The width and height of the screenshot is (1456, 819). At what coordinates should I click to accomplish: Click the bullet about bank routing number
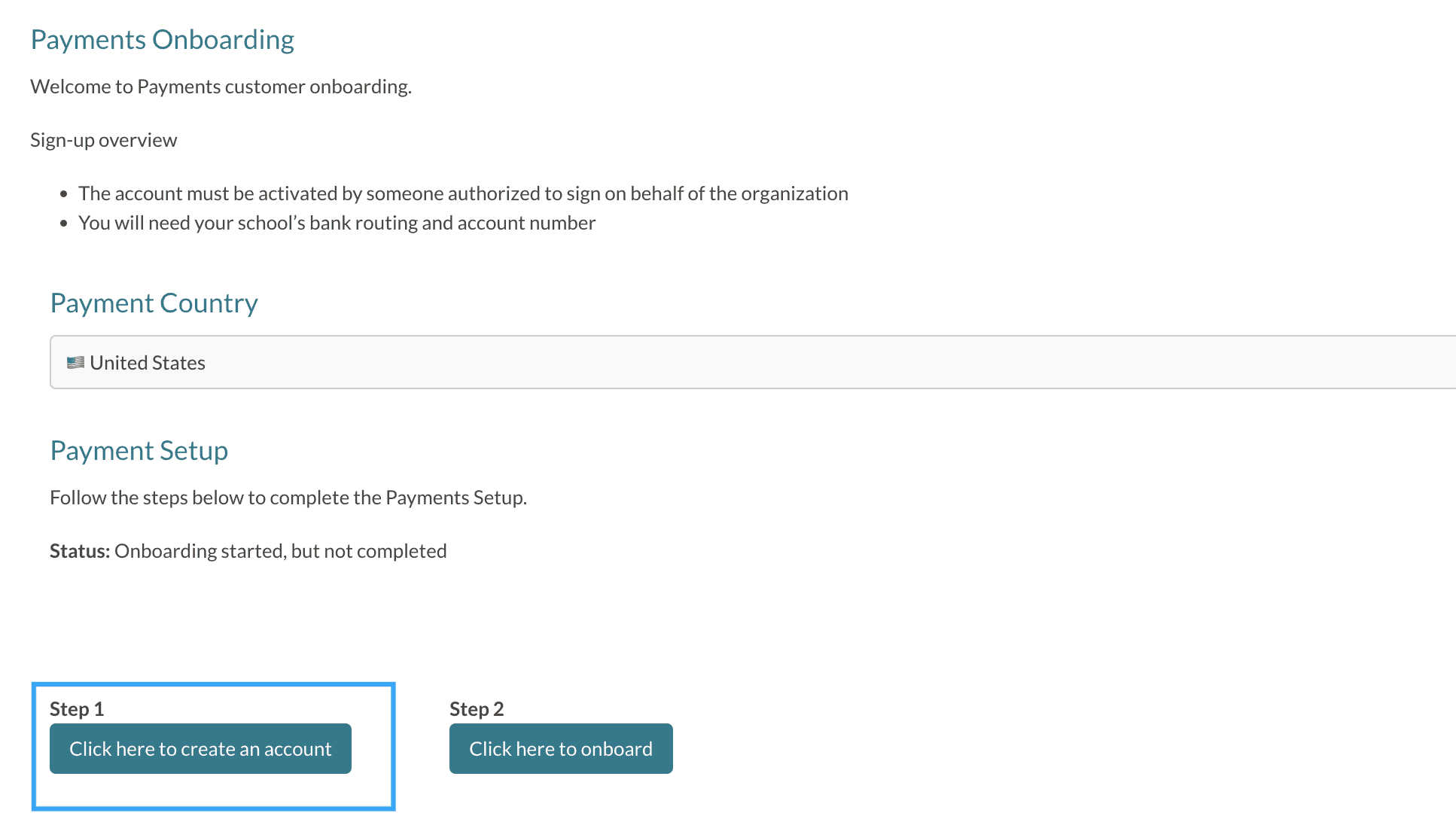click(337, 223)
